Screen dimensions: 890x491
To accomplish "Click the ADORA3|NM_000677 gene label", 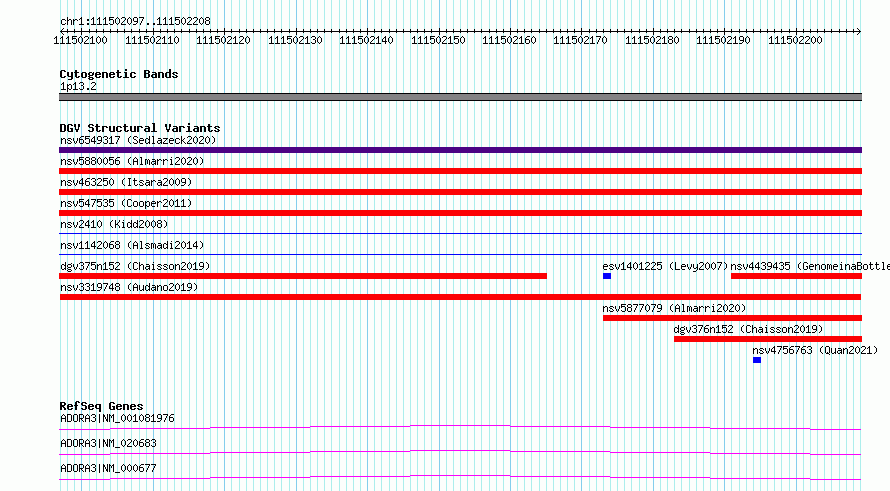I will (x=108, y=468).
